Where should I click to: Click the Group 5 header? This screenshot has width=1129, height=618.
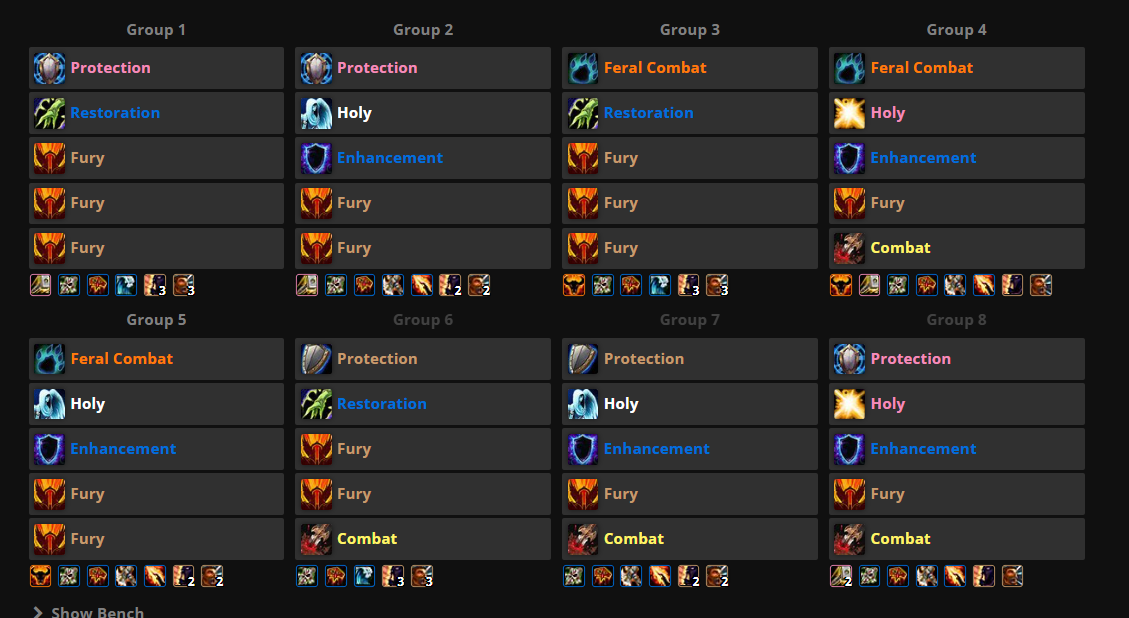(156, 320)
